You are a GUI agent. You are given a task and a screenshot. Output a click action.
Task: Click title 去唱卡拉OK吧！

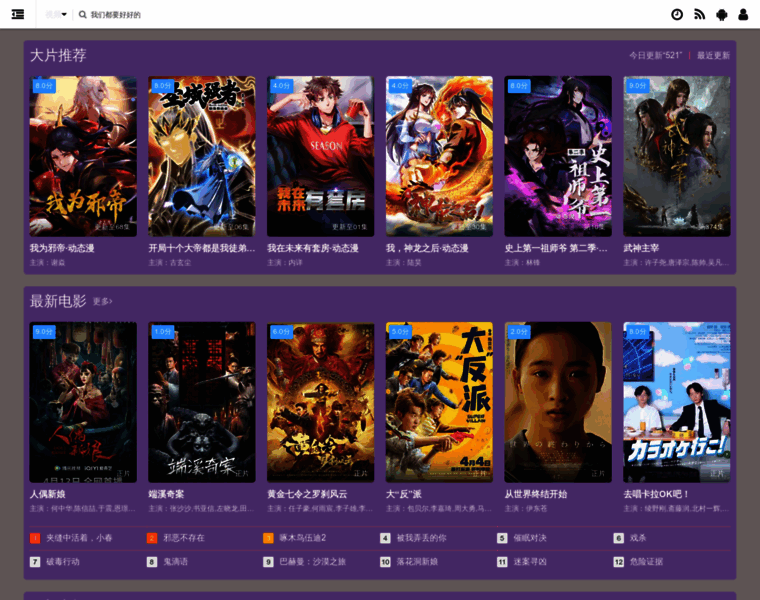click(656, 494)
